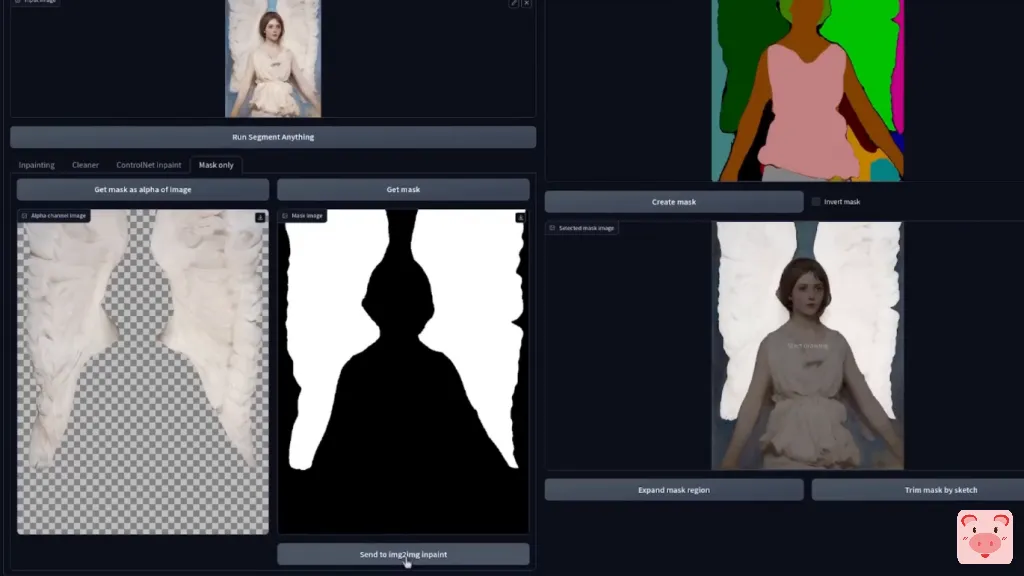Click the angel input image thumbnail

point(273,58)
